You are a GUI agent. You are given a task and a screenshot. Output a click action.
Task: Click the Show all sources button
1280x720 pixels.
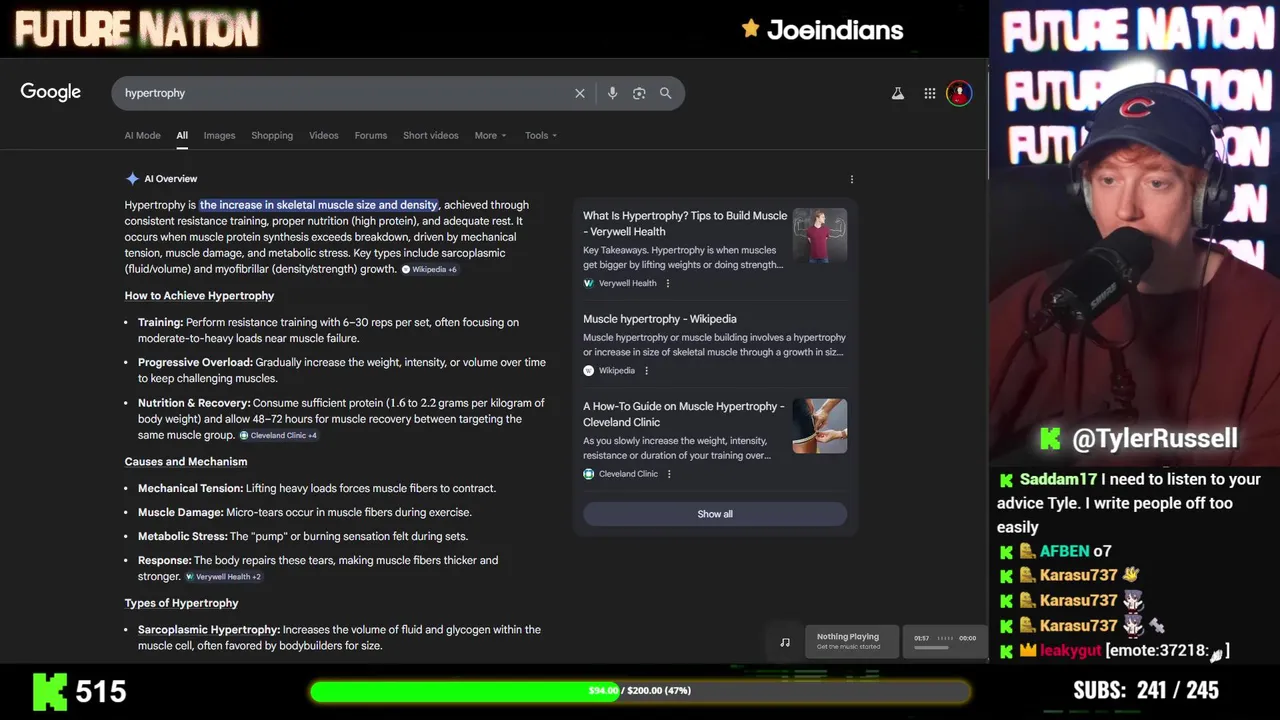715,514
